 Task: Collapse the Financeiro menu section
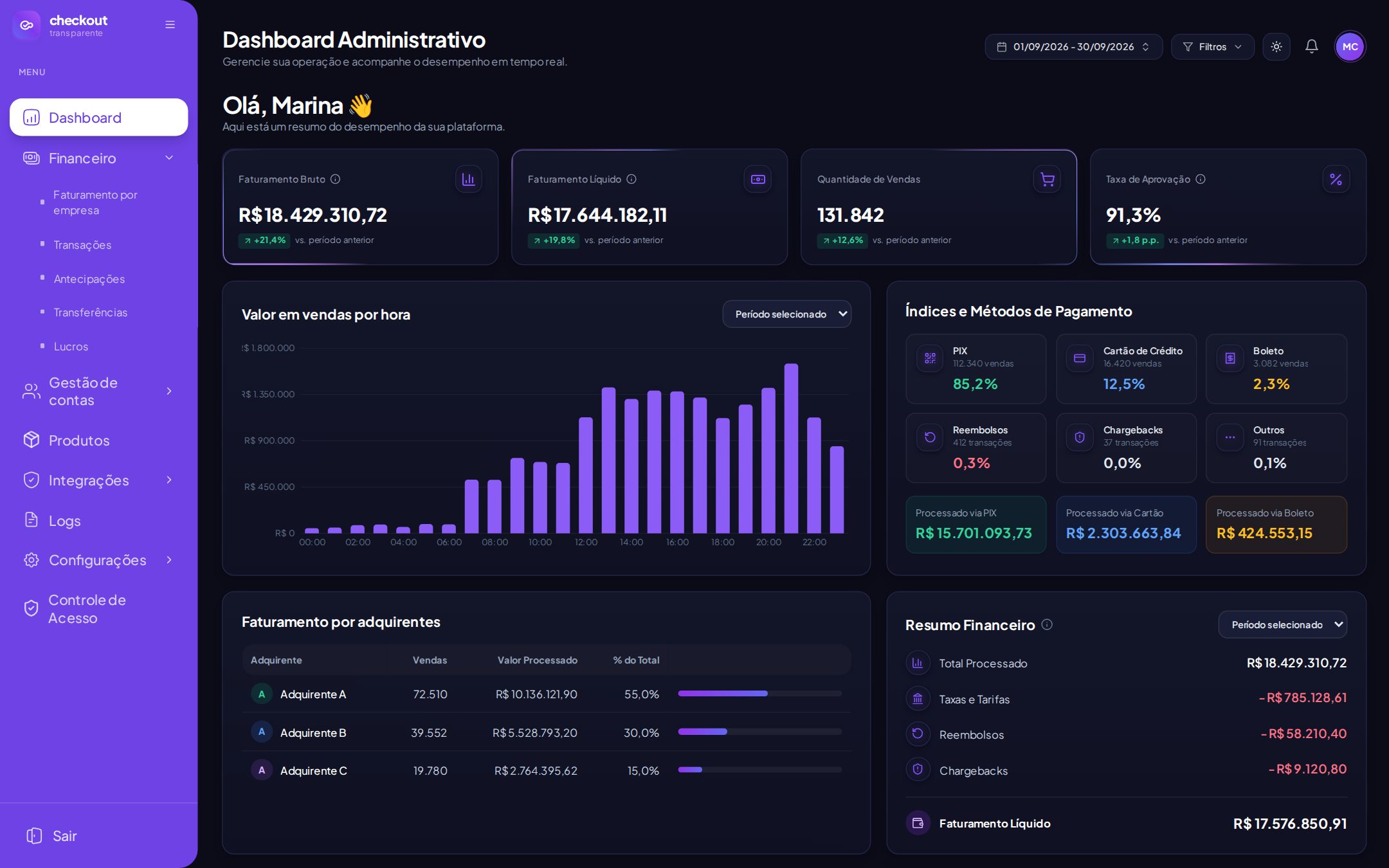click(x=98, y=158)
